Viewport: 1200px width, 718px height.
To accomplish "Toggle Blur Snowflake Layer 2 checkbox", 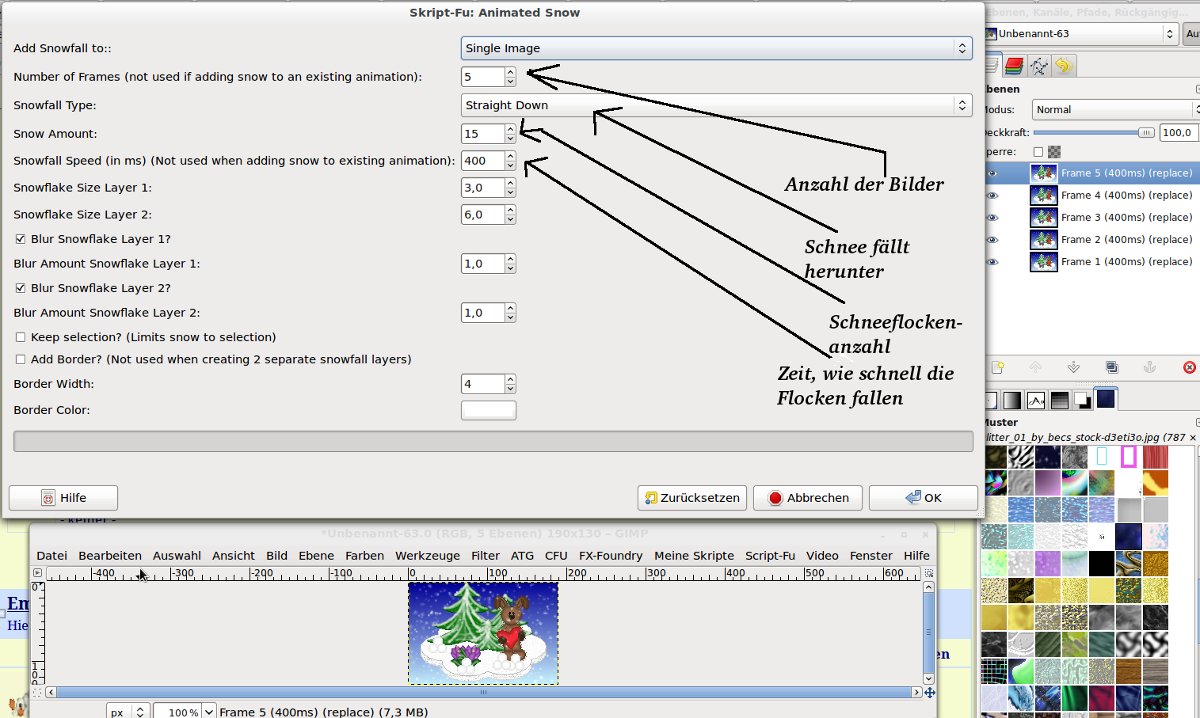I will (x=21, y=288).
